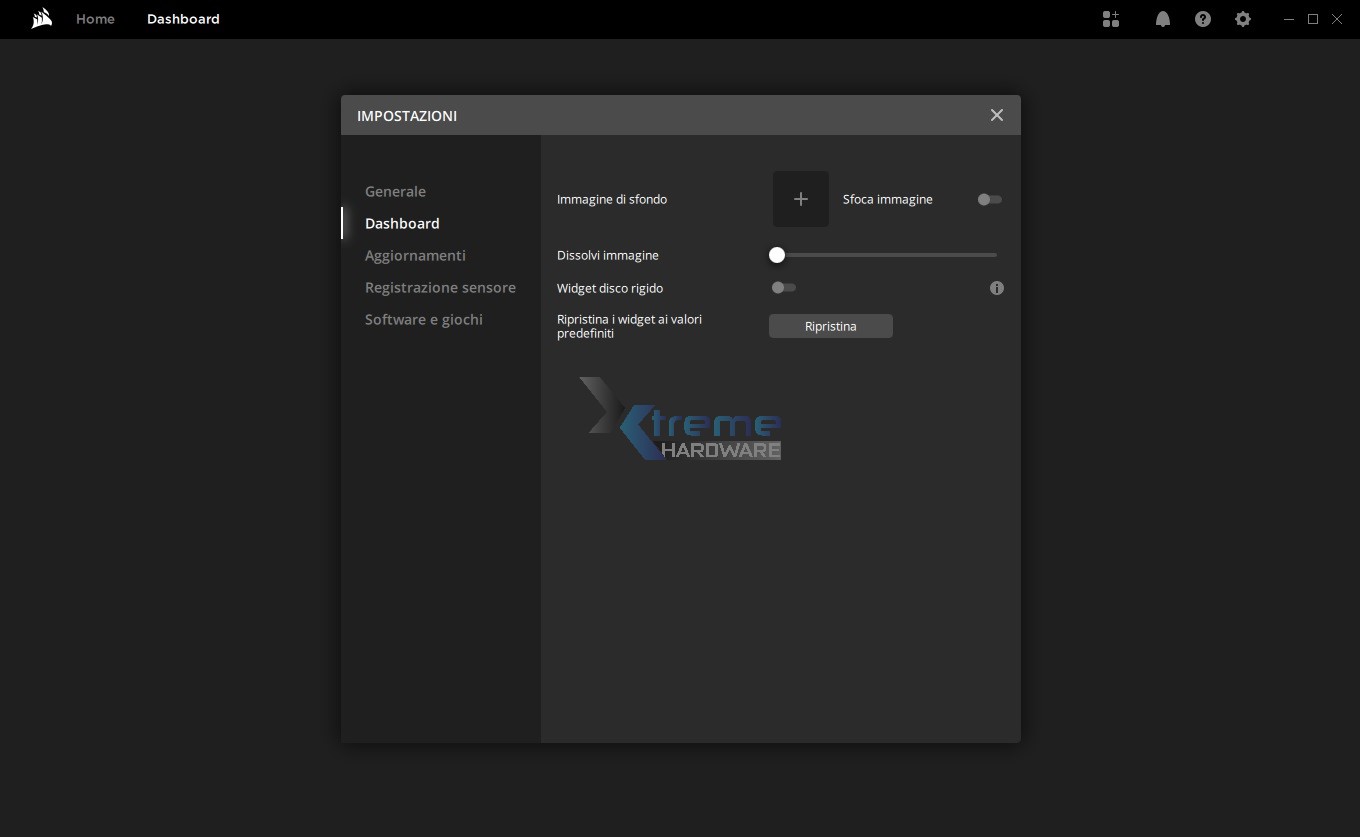Switch to the Dashboard top tab
Screen dimensions: 1360x837
click(x=183, y=19)
